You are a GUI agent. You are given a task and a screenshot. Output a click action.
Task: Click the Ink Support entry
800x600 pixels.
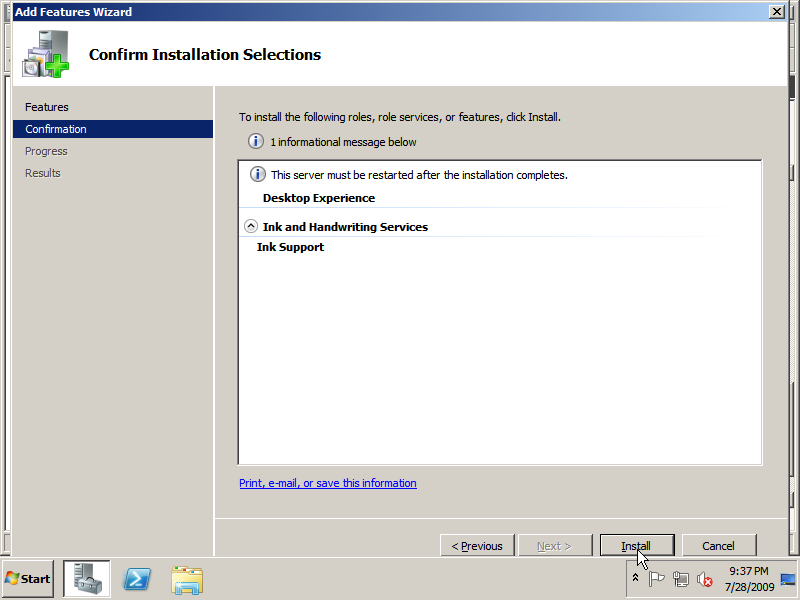[290, 247]
